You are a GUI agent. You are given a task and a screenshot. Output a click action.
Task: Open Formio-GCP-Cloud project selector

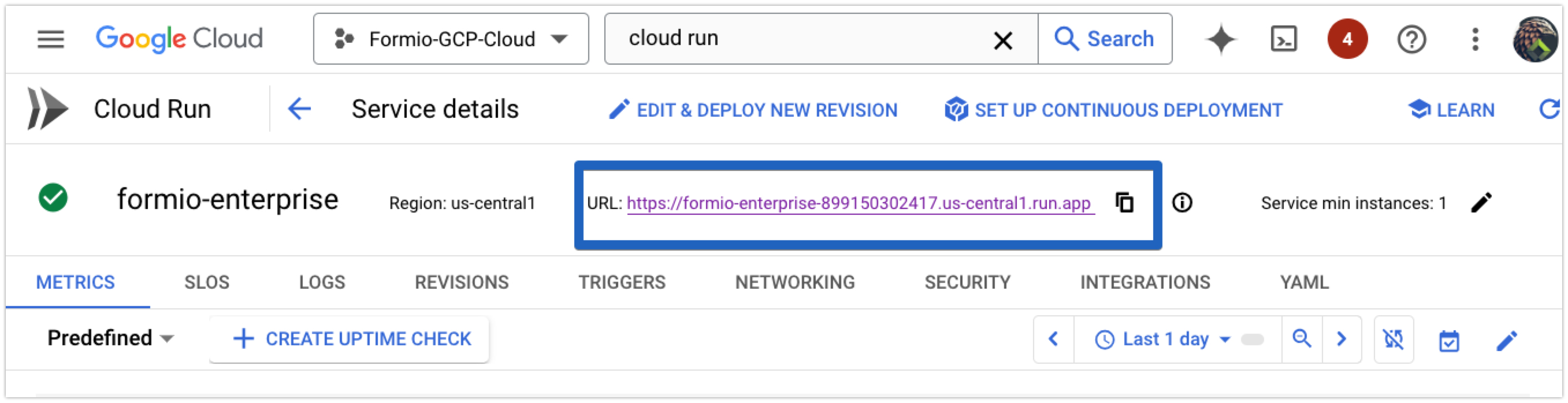pos(451,39)
